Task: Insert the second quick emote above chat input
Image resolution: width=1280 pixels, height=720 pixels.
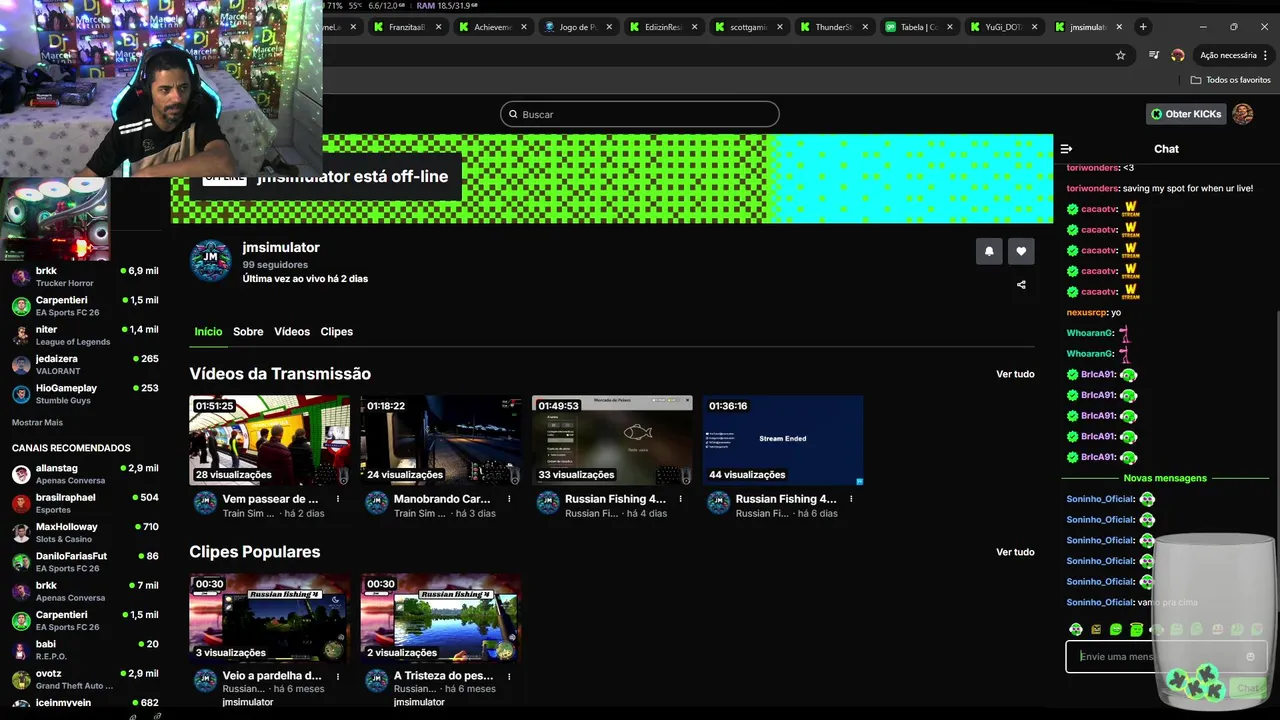Action: click(1096, 630)
